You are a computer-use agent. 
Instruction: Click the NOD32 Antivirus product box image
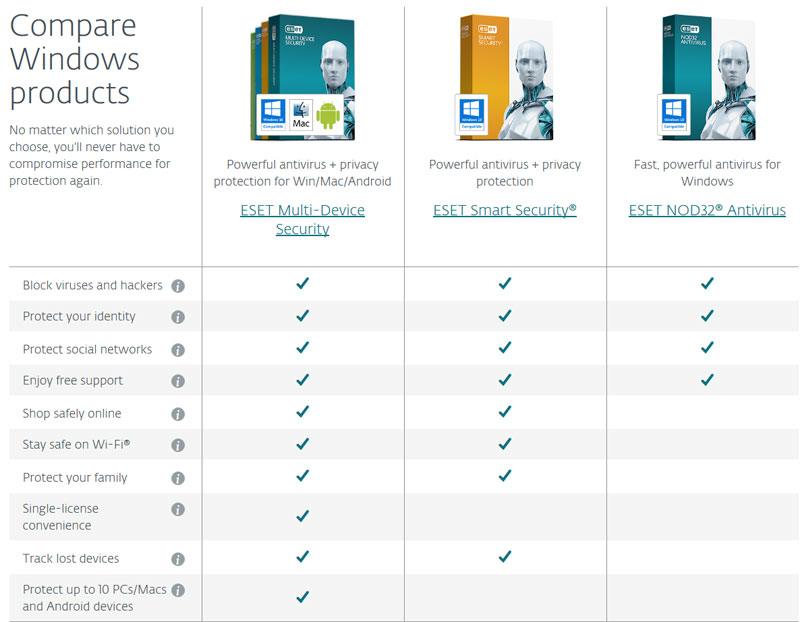(707, 78)
